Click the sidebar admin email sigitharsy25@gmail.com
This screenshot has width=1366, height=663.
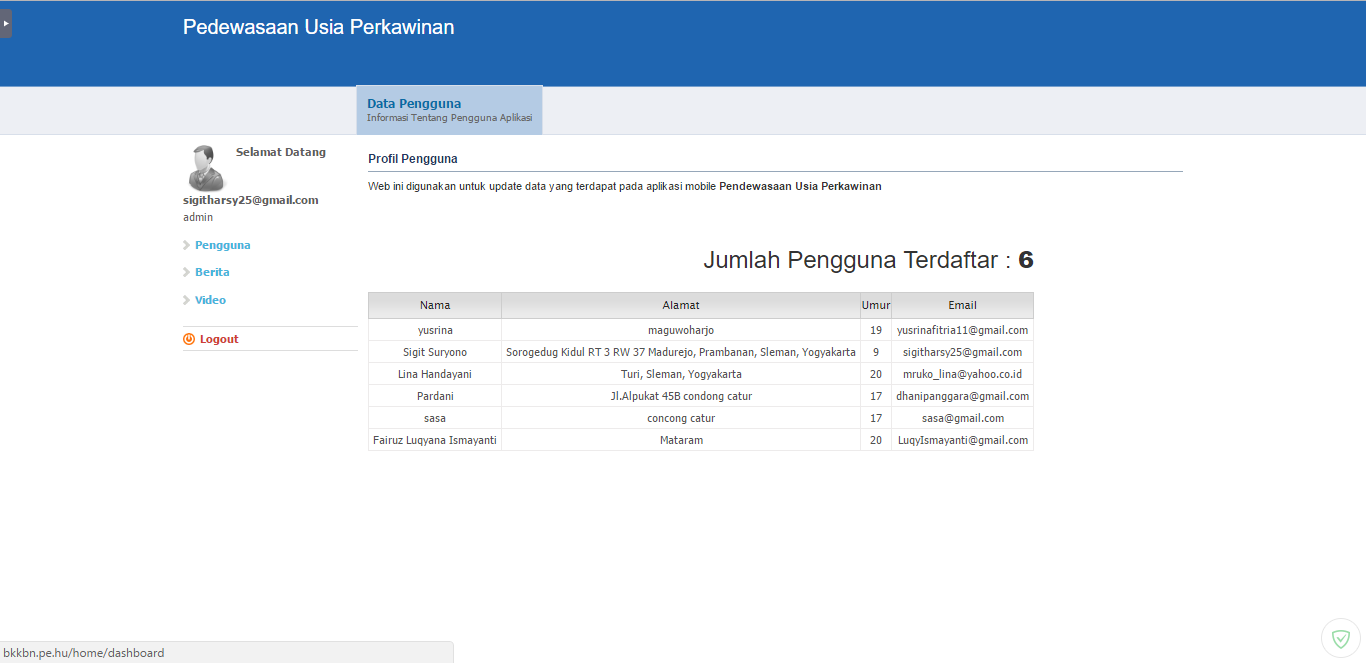pos(251,200)
